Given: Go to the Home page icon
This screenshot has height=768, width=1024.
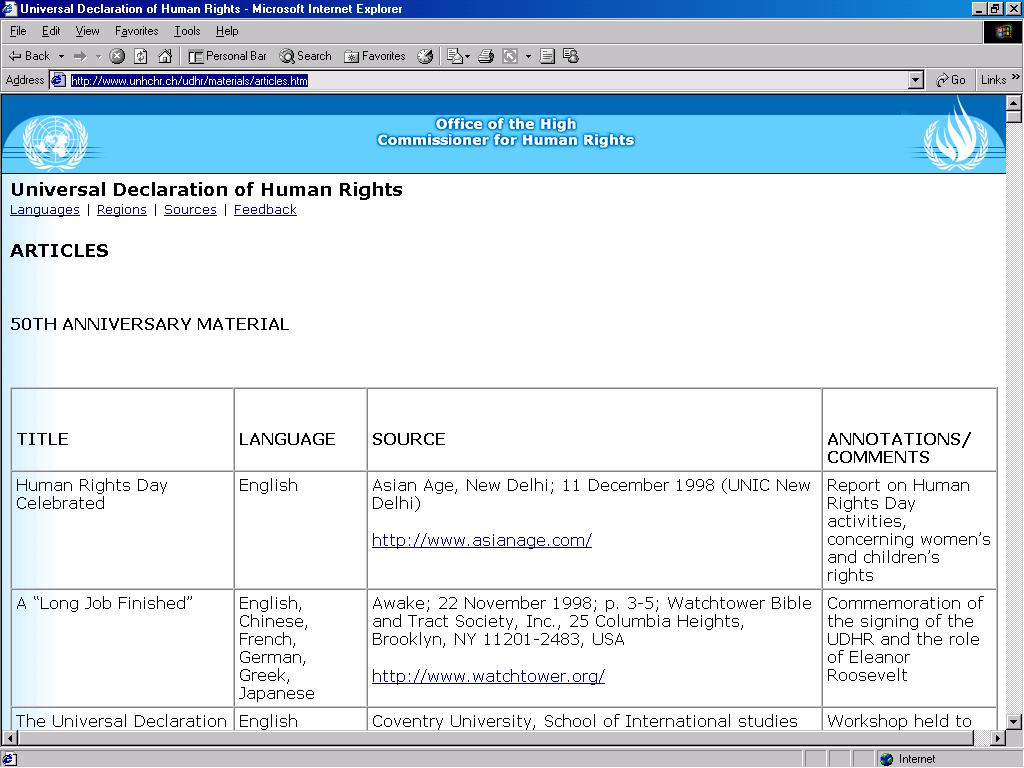Looking at the screenshot, I should tap(165, 56).
